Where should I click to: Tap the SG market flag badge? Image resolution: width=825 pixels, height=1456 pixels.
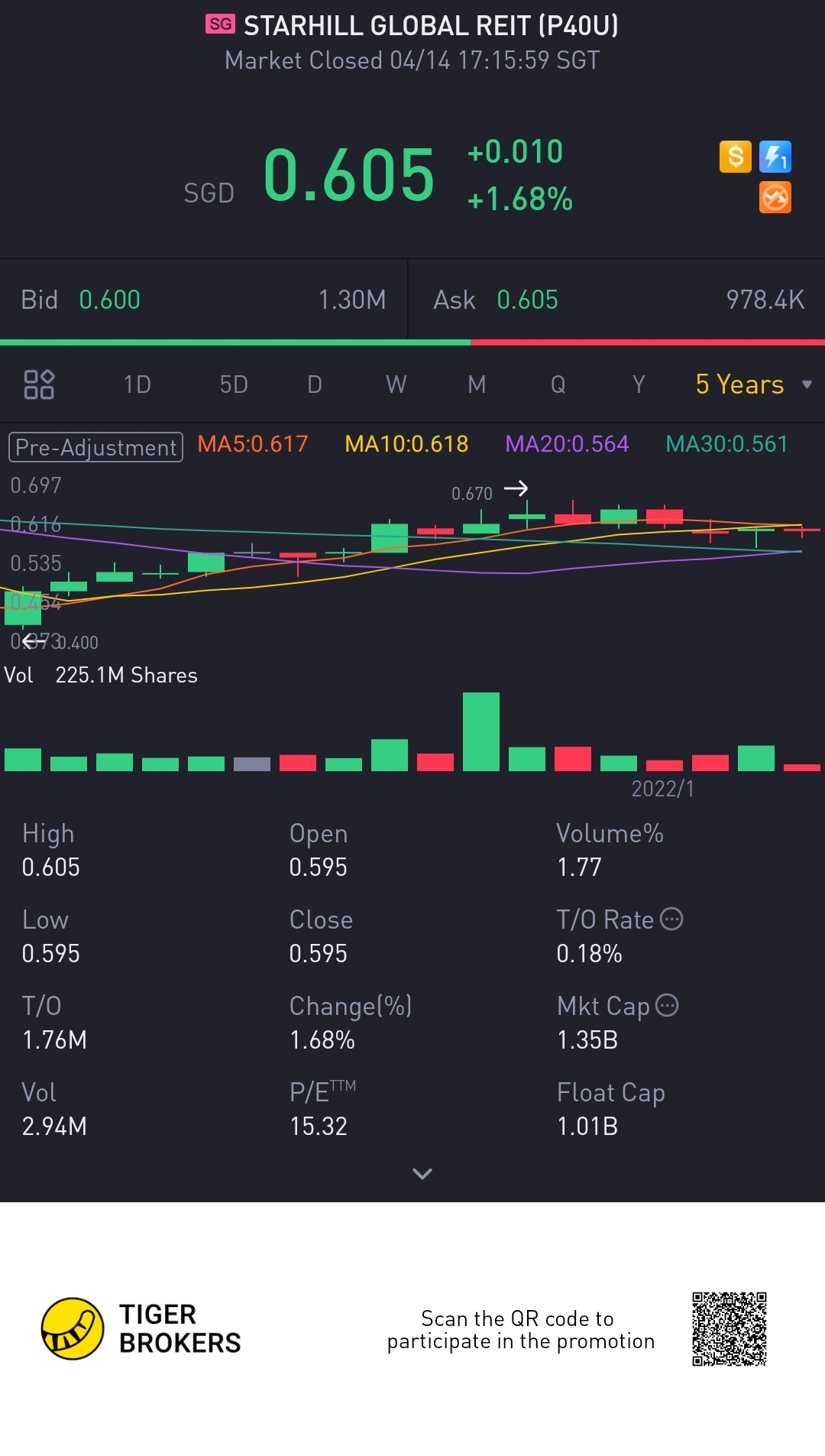pyautogui.click(x=221, y=24)
